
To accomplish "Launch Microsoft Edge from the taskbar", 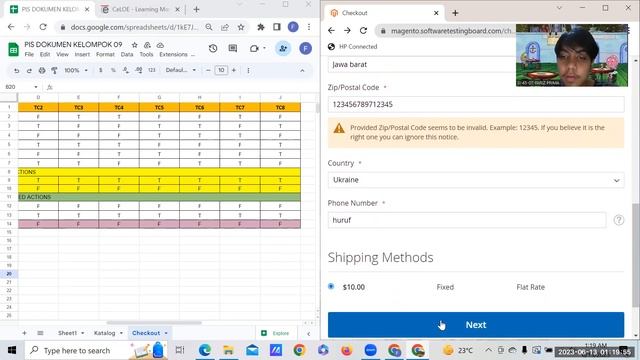I will tap(204, 350).
